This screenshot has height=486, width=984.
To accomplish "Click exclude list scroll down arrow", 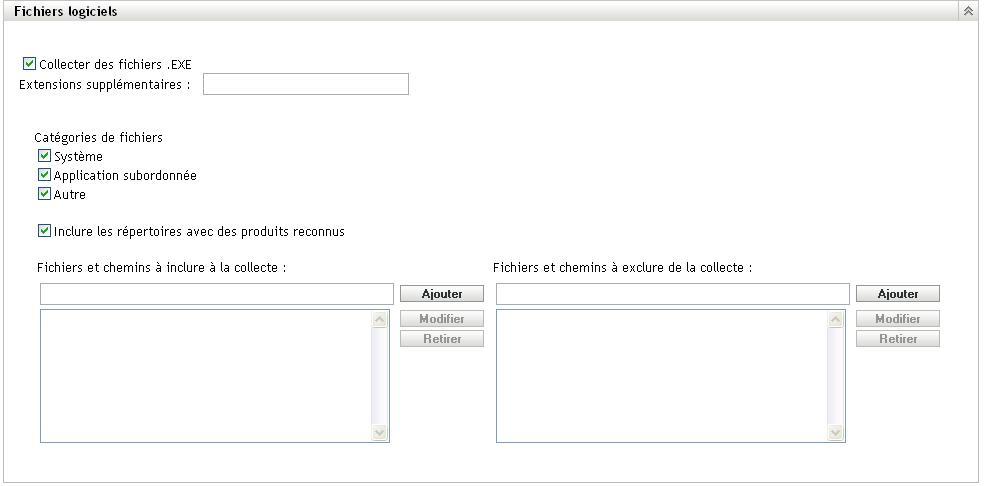I will point(835,432).
